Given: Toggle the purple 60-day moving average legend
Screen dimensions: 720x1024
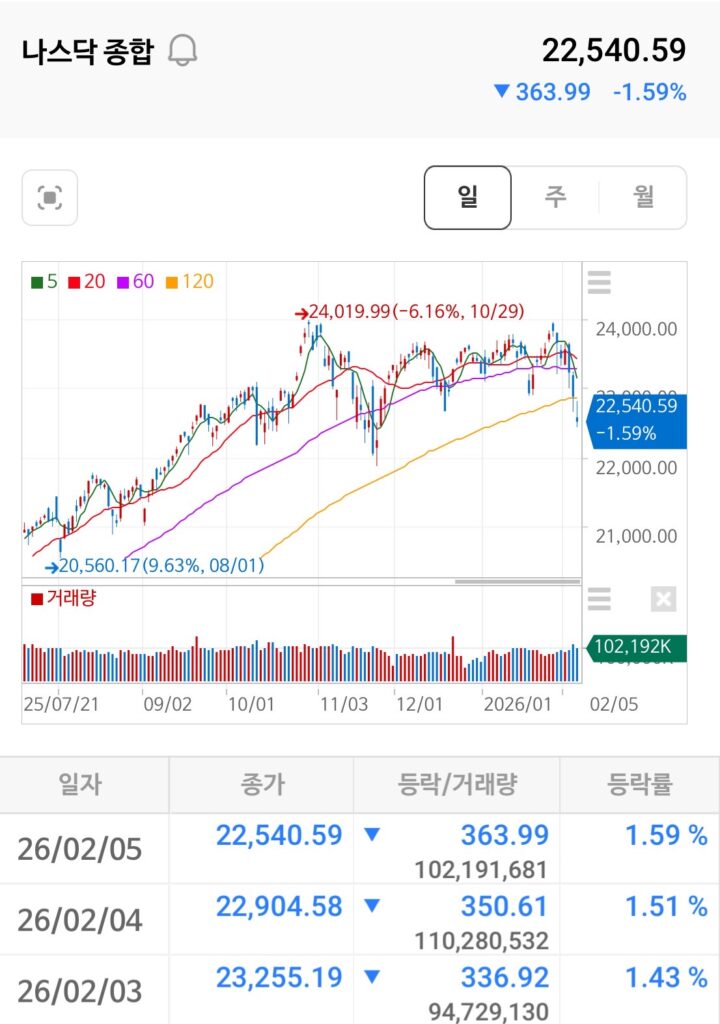Looking at the screenshot, I should point(136,282).
